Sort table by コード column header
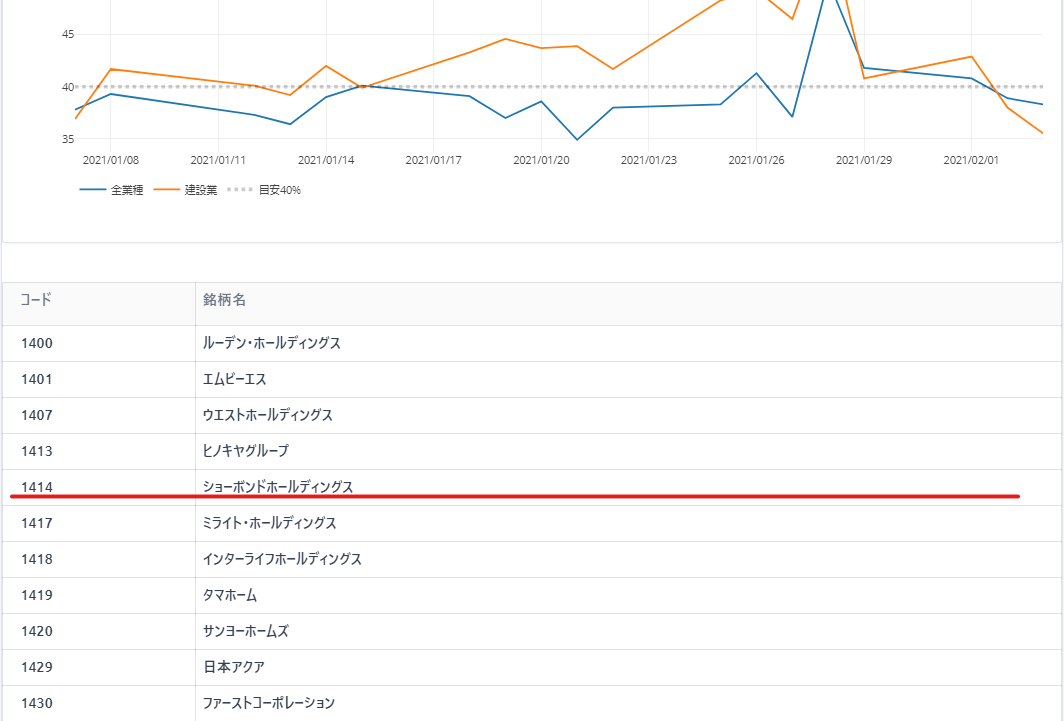Image resolution: width=1064 pixels, height=721 pixels. (x=36, y=300)
